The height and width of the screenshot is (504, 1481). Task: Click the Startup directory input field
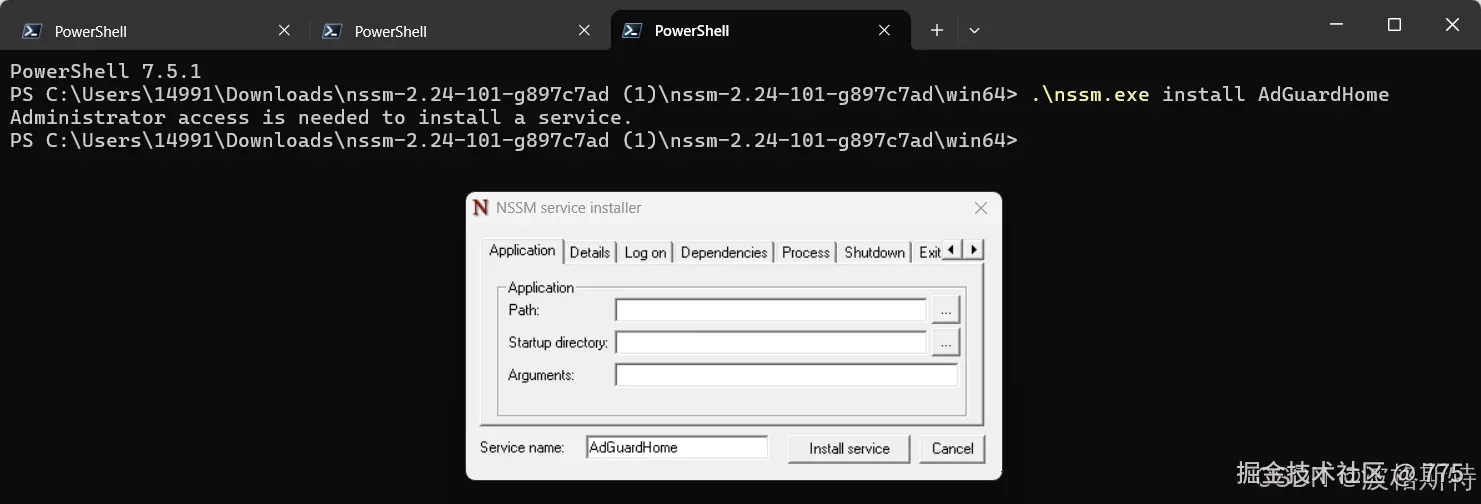771,343
